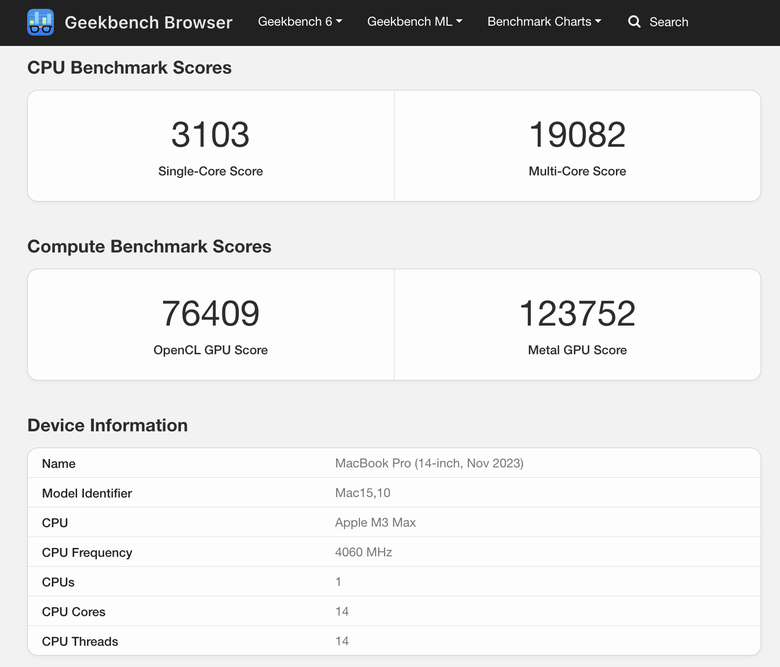Click the Name row label

tap(59, 464)
